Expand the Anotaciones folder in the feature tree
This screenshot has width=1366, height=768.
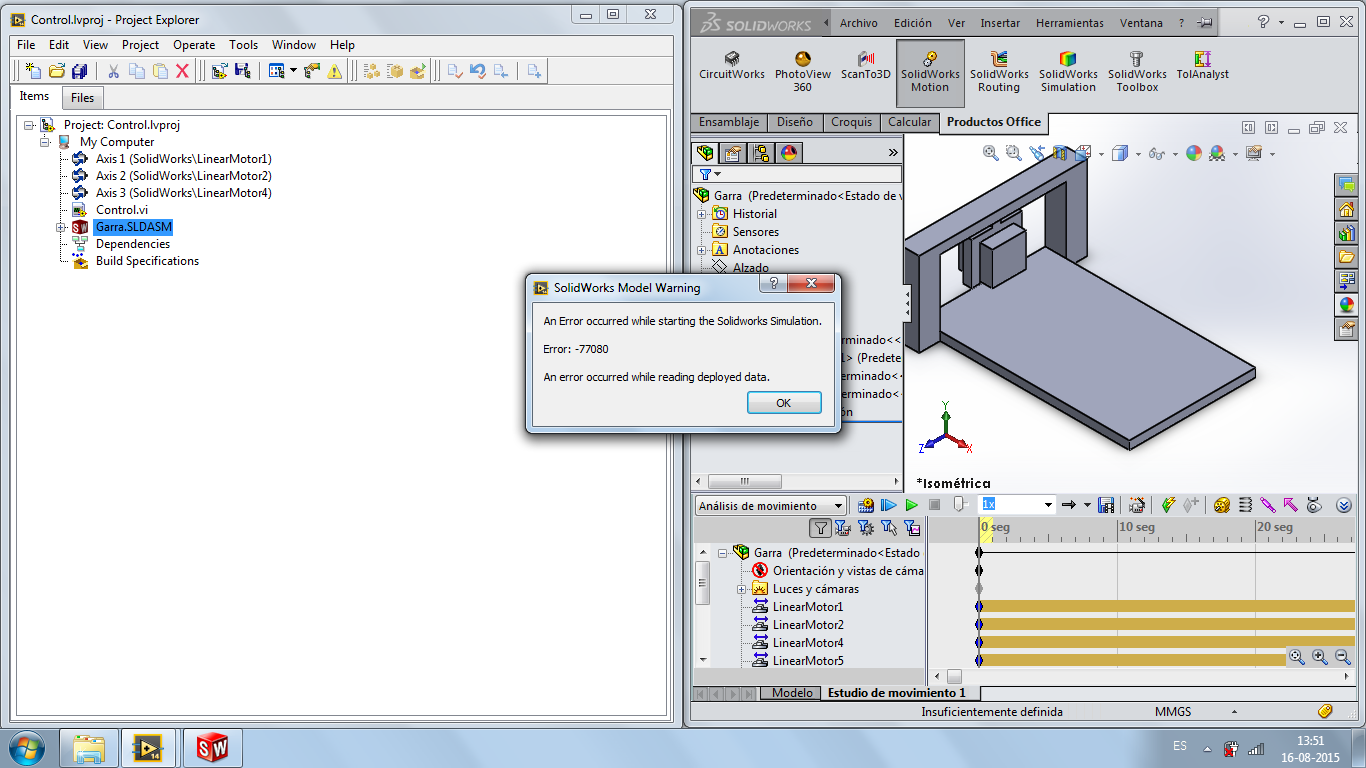[702, 250]
